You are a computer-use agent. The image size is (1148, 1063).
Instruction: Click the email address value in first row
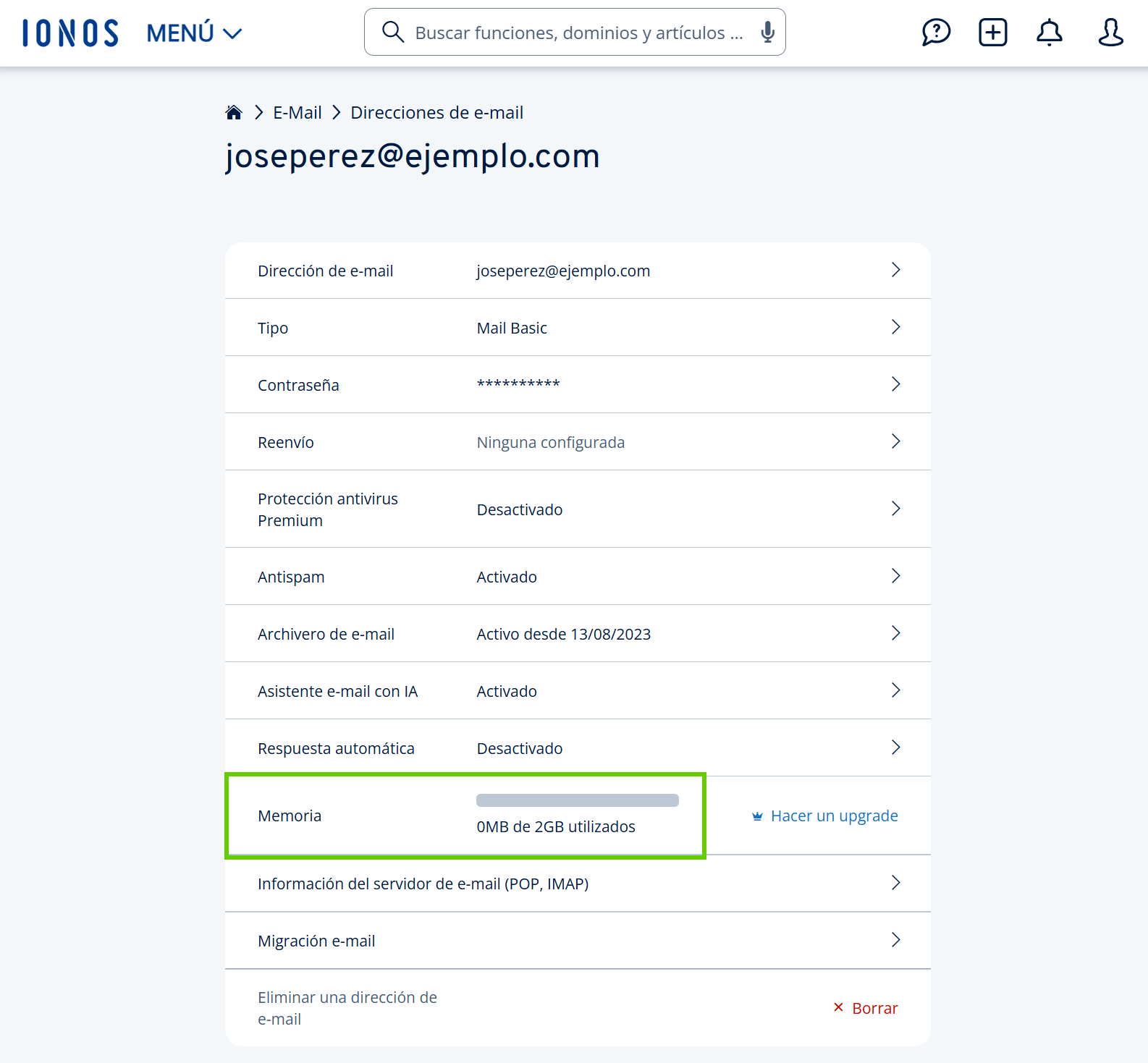563,271
